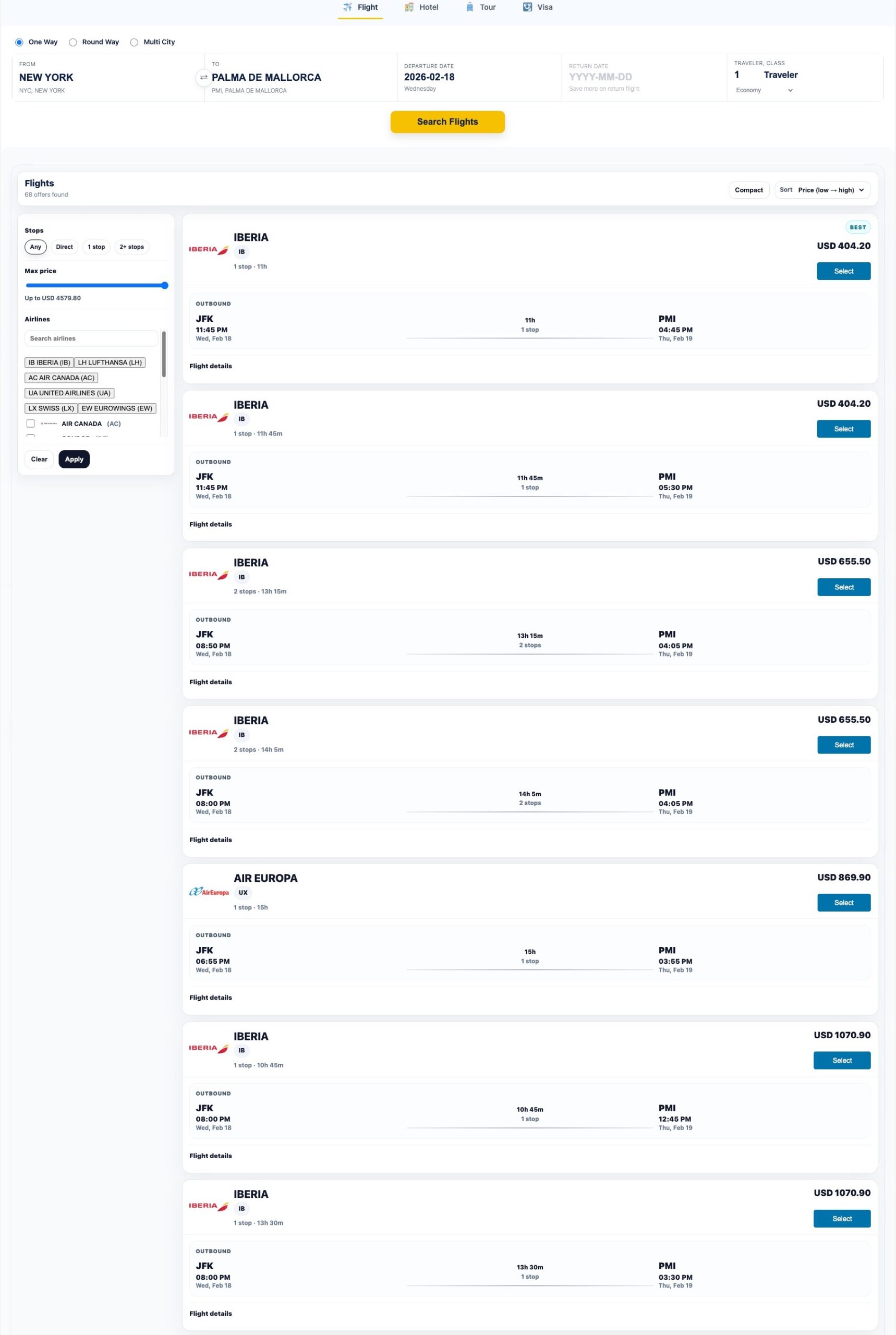Adjust the Max price slider handle
Viewport: 896px width, 1335px height.
pyautogui.click(x=165, y=285)
